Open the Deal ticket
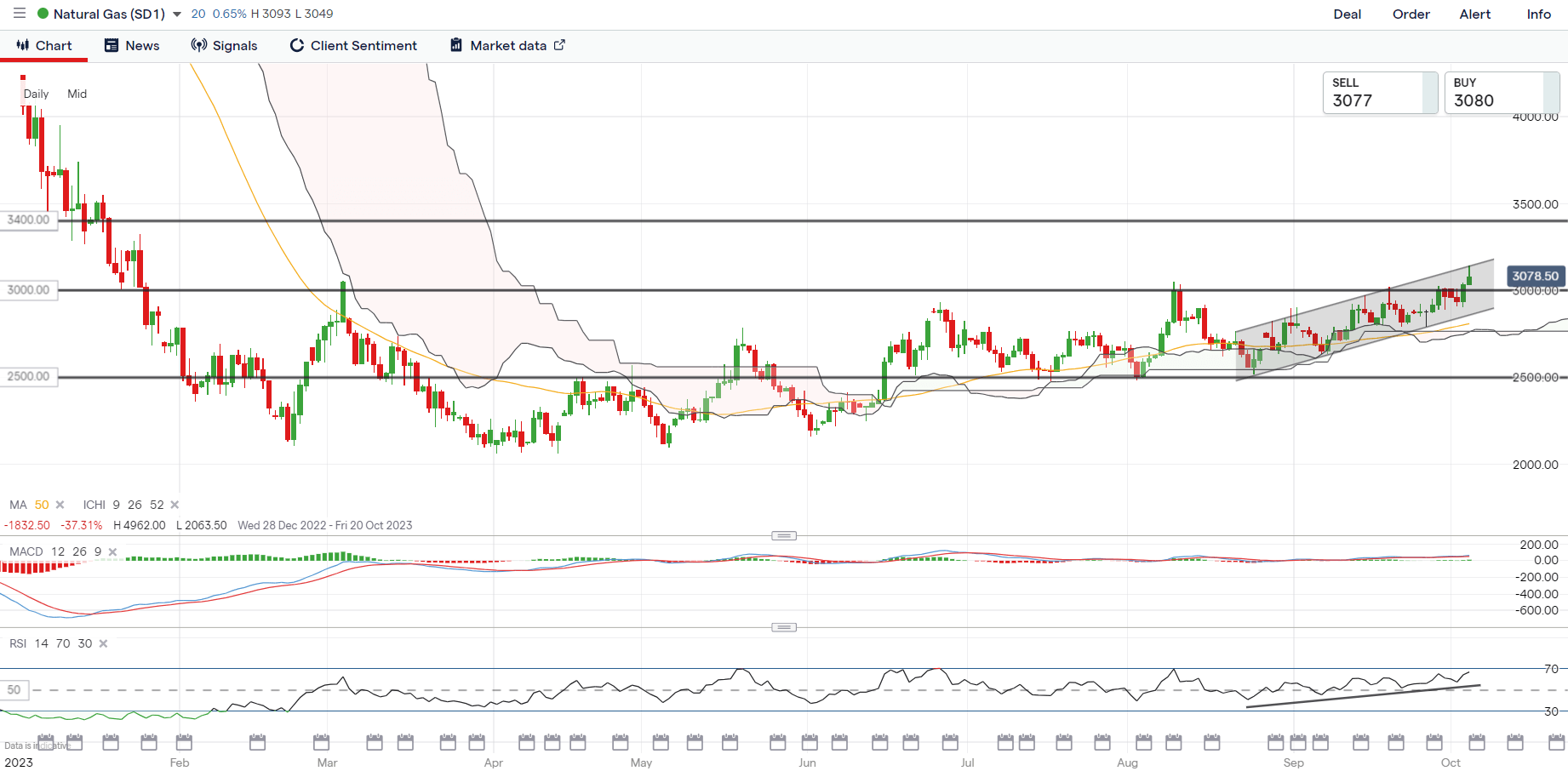 [1347, 14]
